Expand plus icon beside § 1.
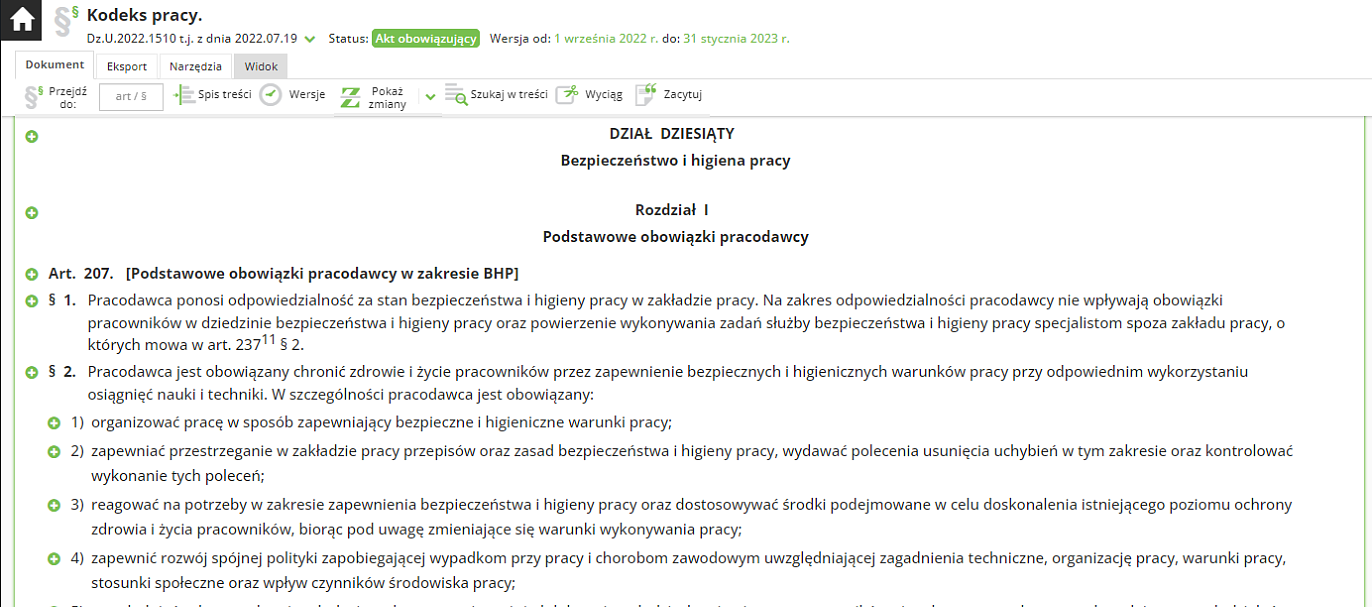The height and width of the screenshot is (607, 1372). (x=31, y=301)
